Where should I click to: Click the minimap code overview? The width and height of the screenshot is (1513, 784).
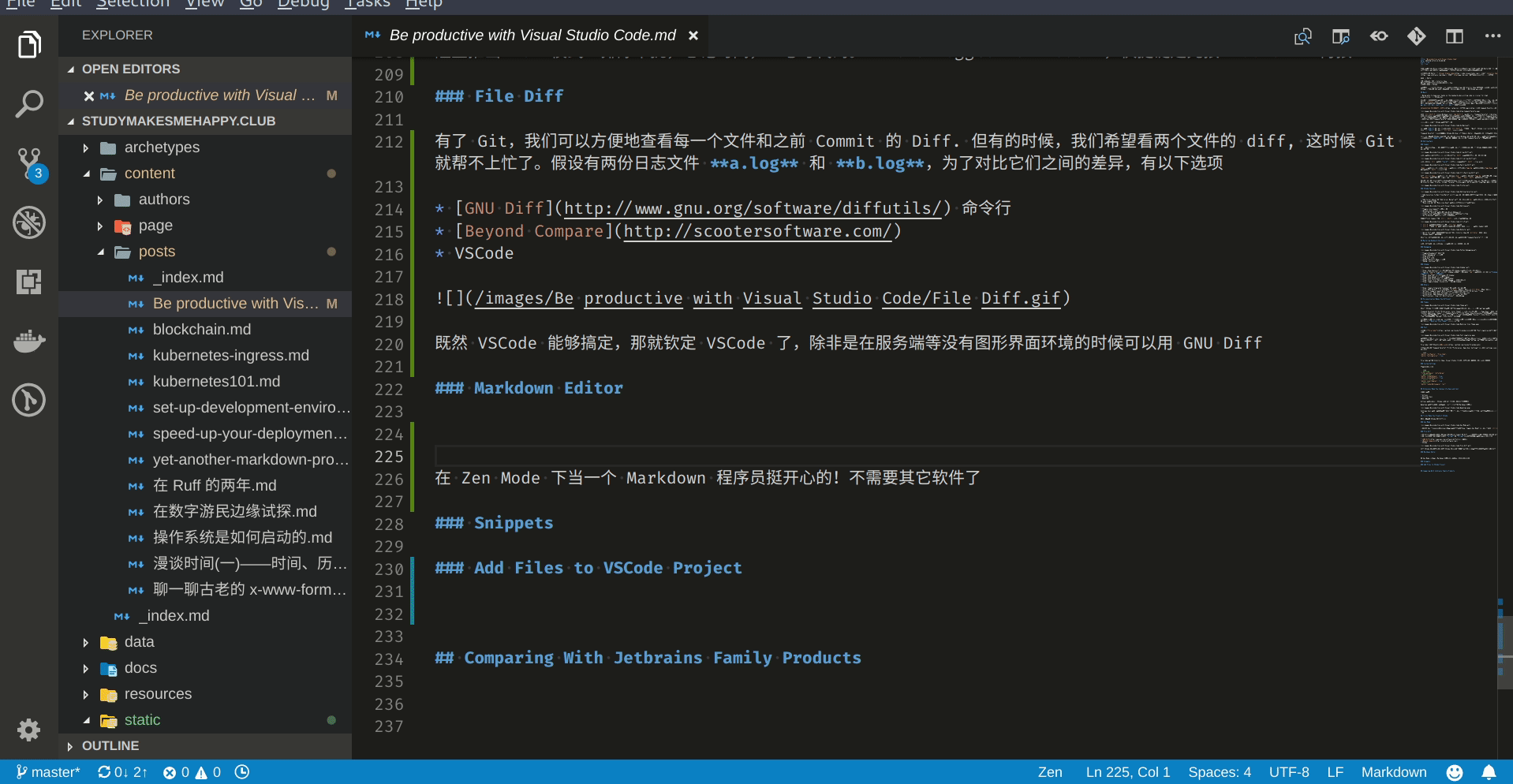pyautogui.click(x=1458, y=264)
